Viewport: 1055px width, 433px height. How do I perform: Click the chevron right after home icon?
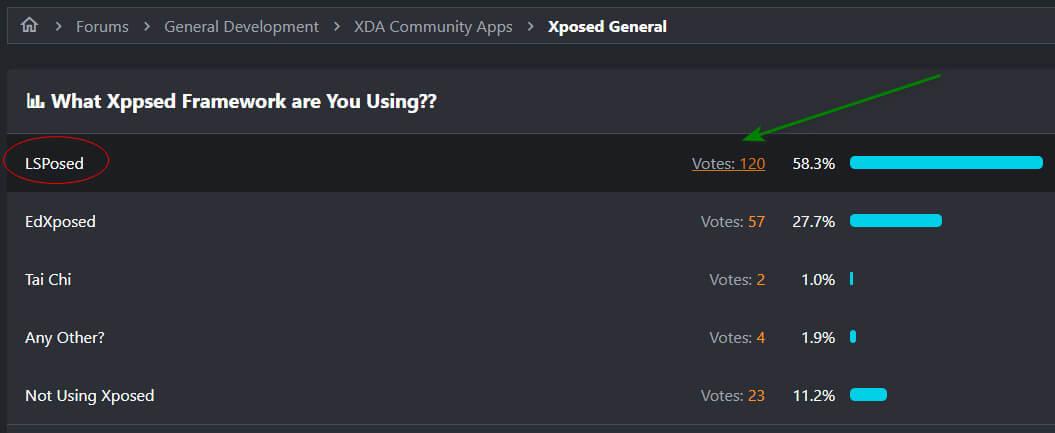[58, 27]
